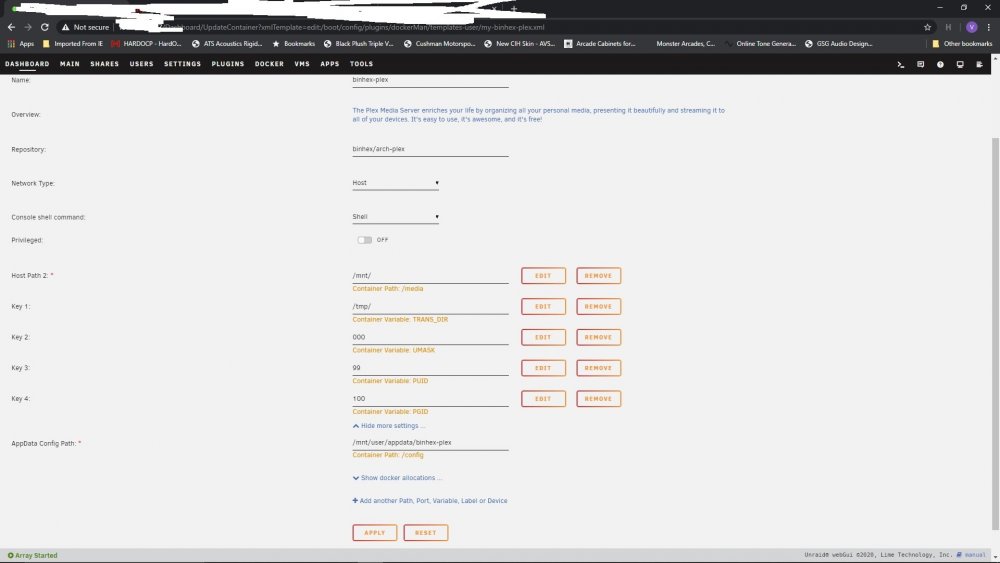This screenshot has width=1000, height=563.
Task: Click Edit for Key 1
Action: [x=543, y=307]
